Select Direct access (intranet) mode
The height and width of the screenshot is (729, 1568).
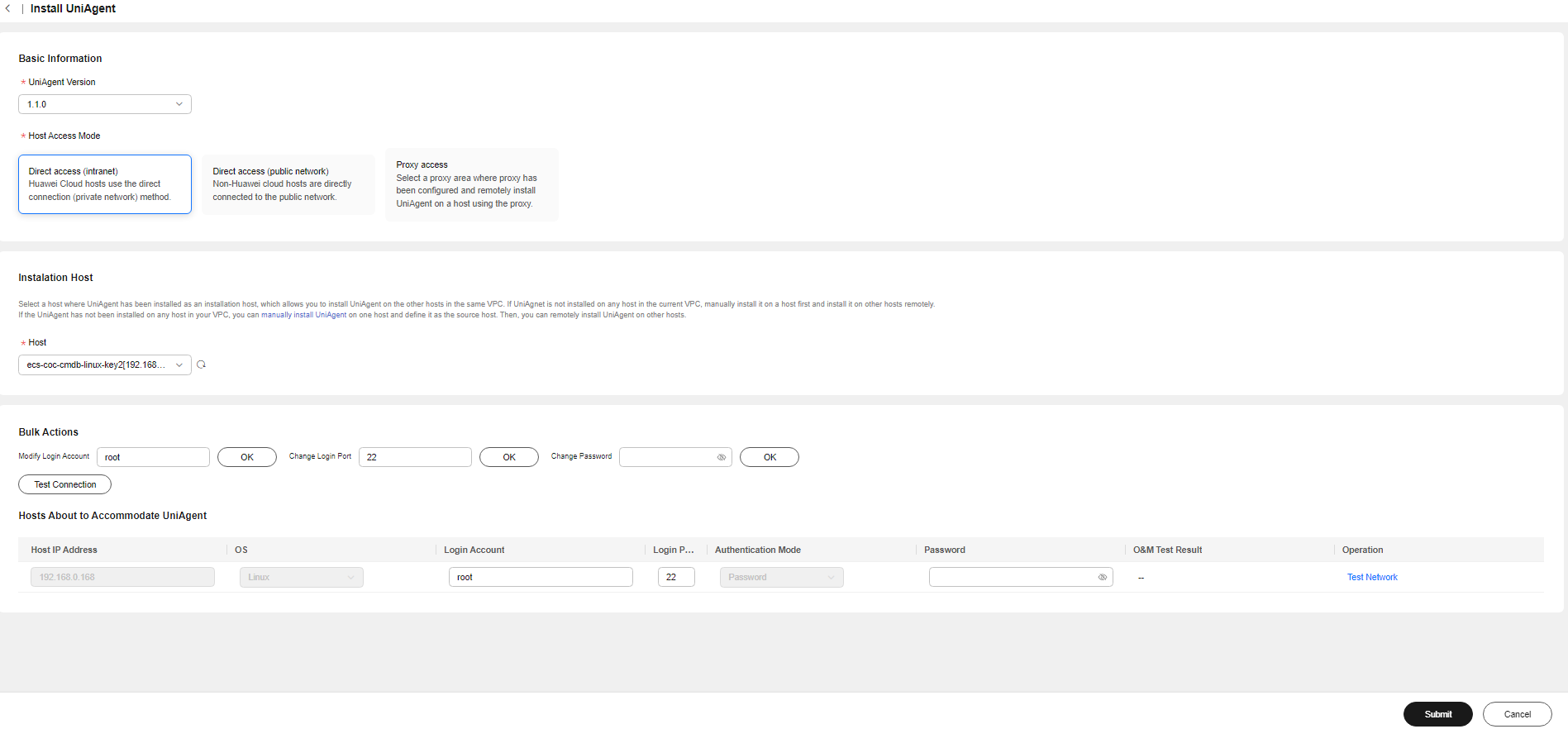point(105,184)
